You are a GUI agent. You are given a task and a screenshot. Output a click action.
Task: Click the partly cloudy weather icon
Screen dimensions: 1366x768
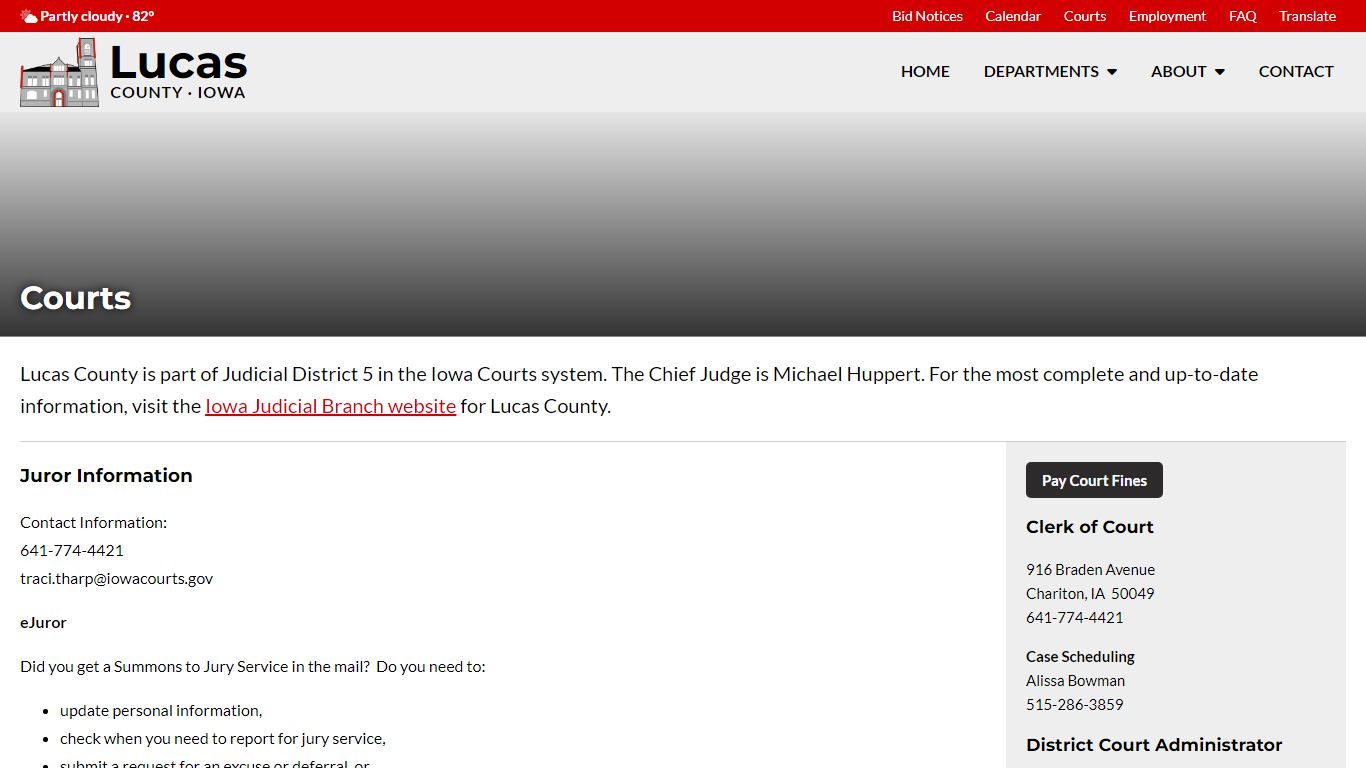pos(28,16)
